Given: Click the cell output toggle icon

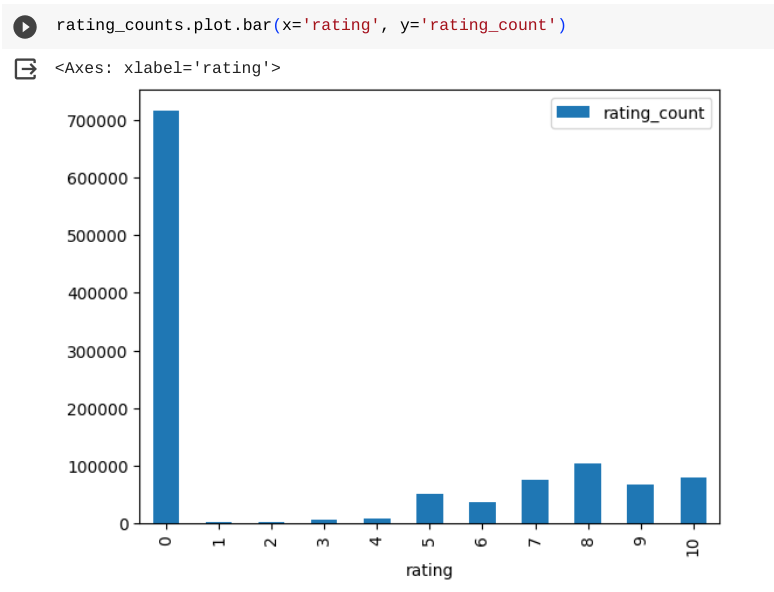Looking at the screenshot, I should (x=25, y=69).
